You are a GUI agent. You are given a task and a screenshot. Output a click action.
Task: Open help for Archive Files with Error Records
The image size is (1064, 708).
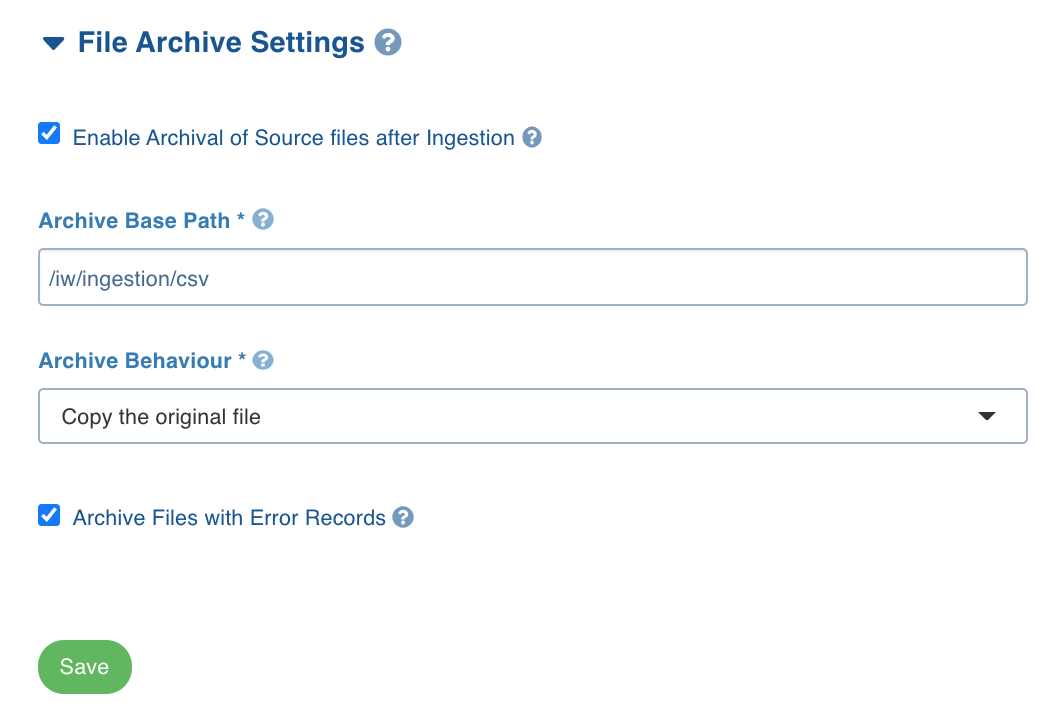403,517
